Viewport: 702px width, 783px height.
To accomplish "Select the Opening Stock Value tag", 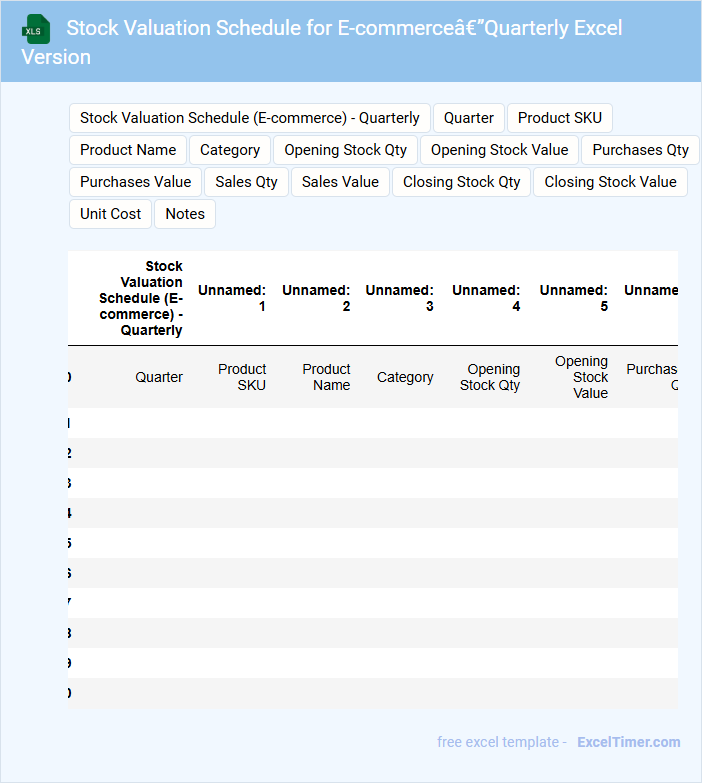I will 499,150.
